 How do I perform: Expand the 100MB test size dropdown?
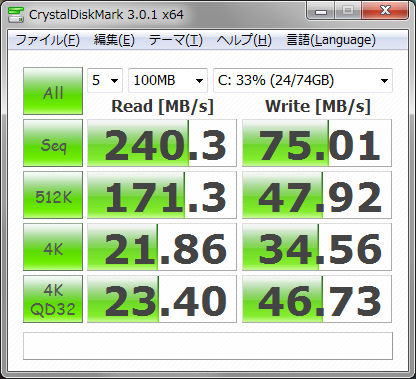[168, 80]
